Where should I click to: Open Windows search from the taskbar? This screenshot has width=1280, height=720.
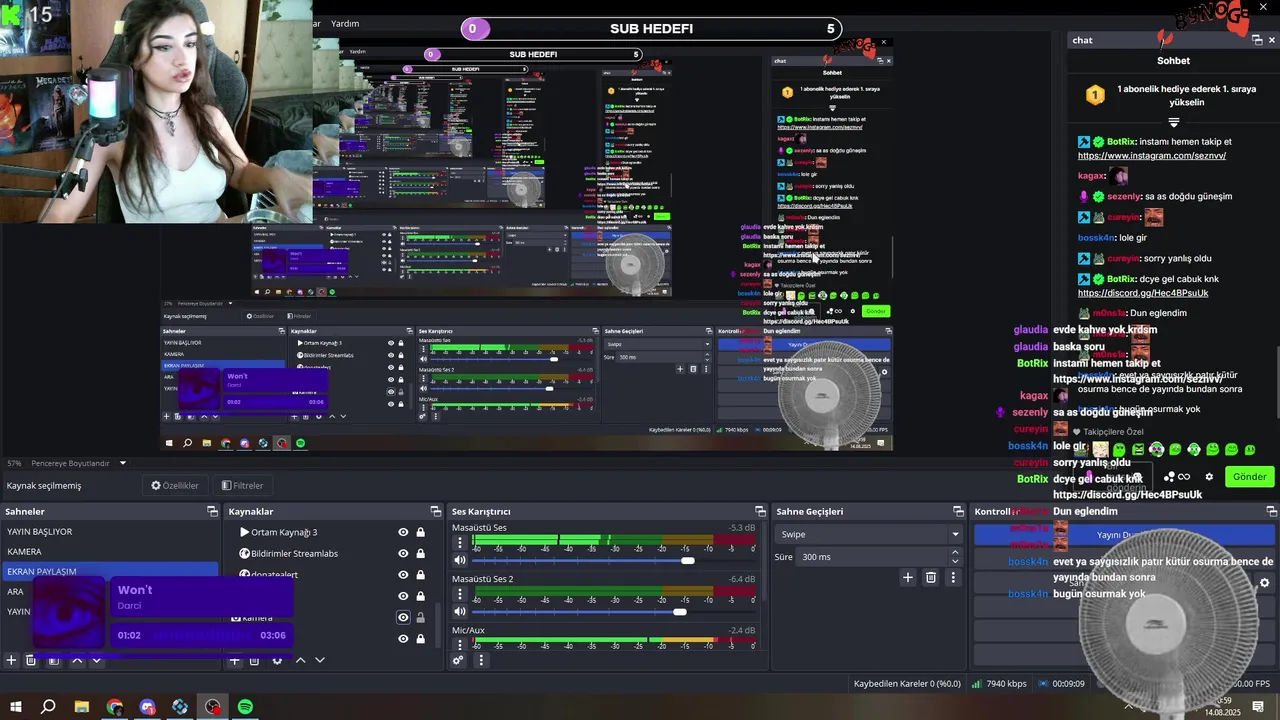click(x=48, y=707)
